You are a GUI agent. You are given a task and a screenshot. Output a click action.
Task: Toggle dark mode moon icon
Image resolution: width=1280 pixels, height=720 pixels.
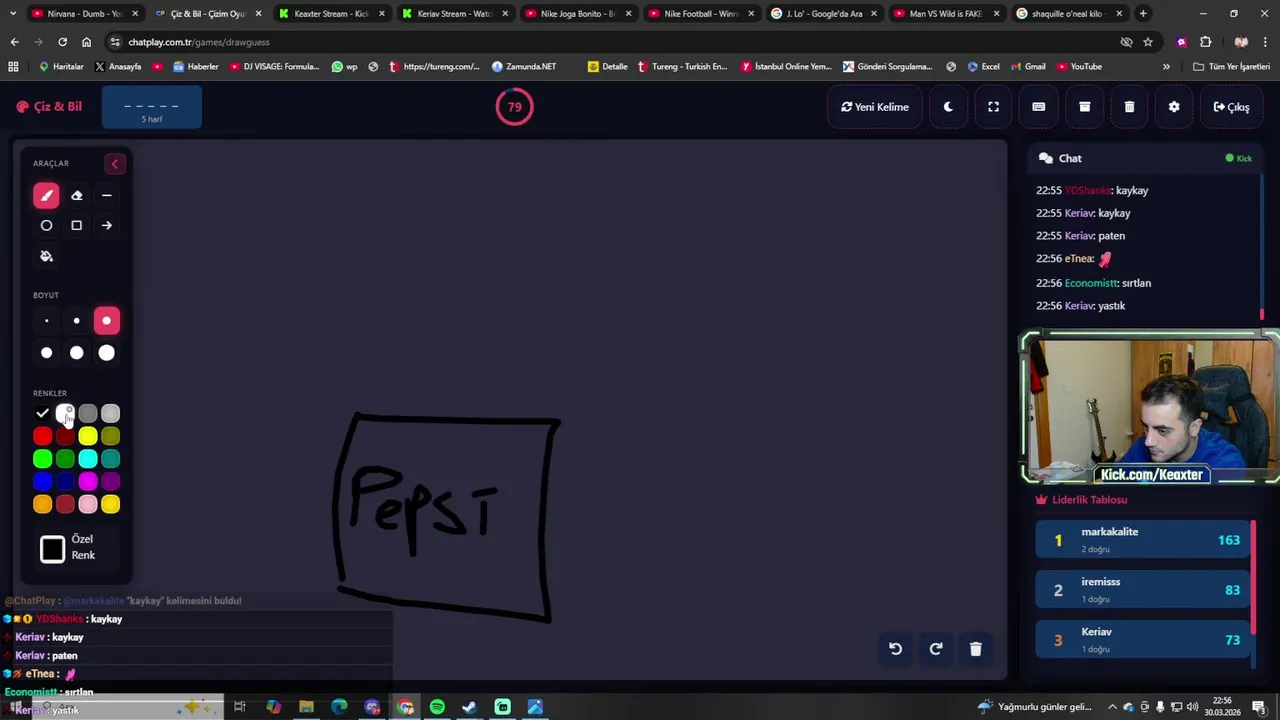click(x=948, y=107)
